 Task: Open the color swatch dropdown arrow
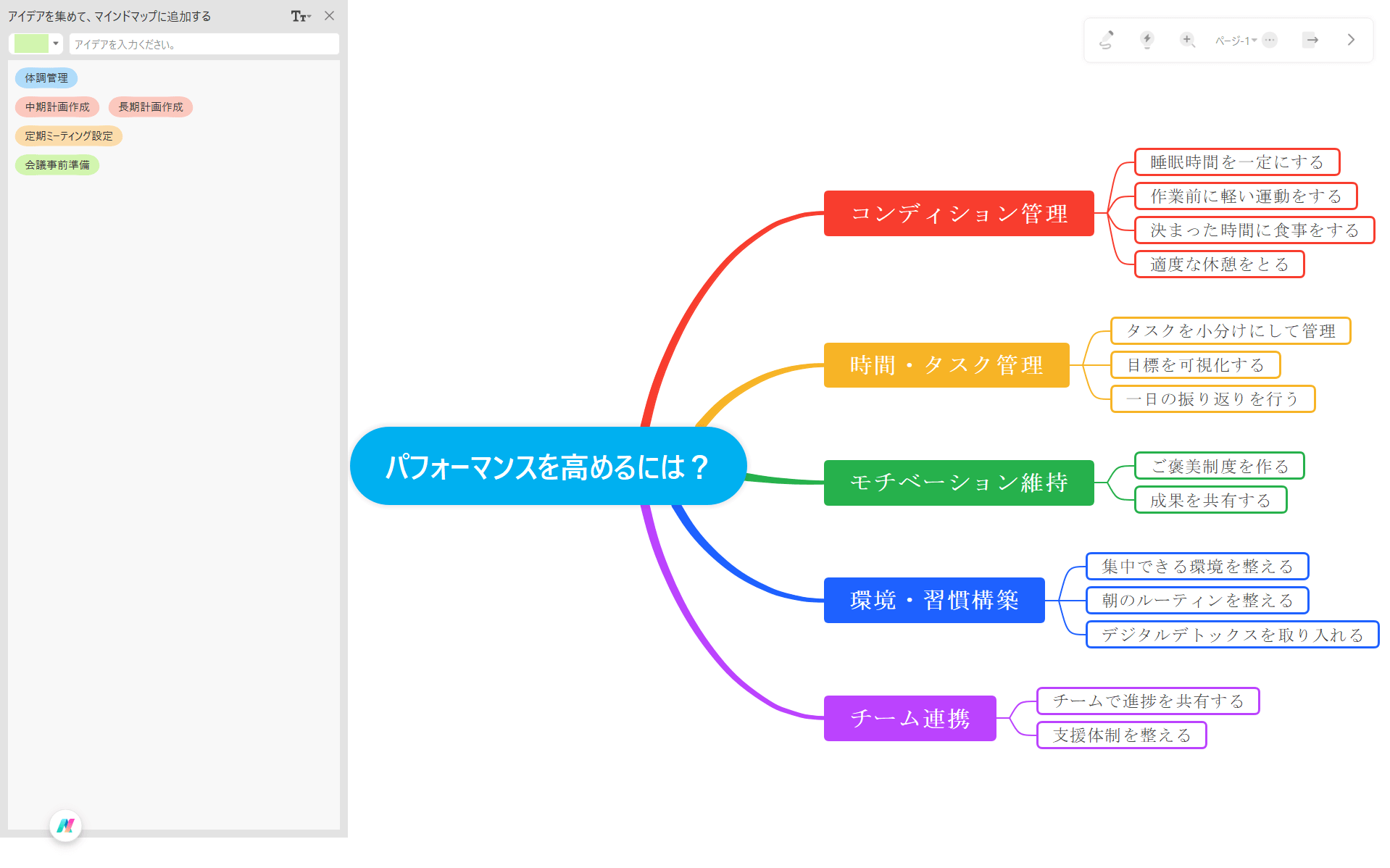click(55, 43)
